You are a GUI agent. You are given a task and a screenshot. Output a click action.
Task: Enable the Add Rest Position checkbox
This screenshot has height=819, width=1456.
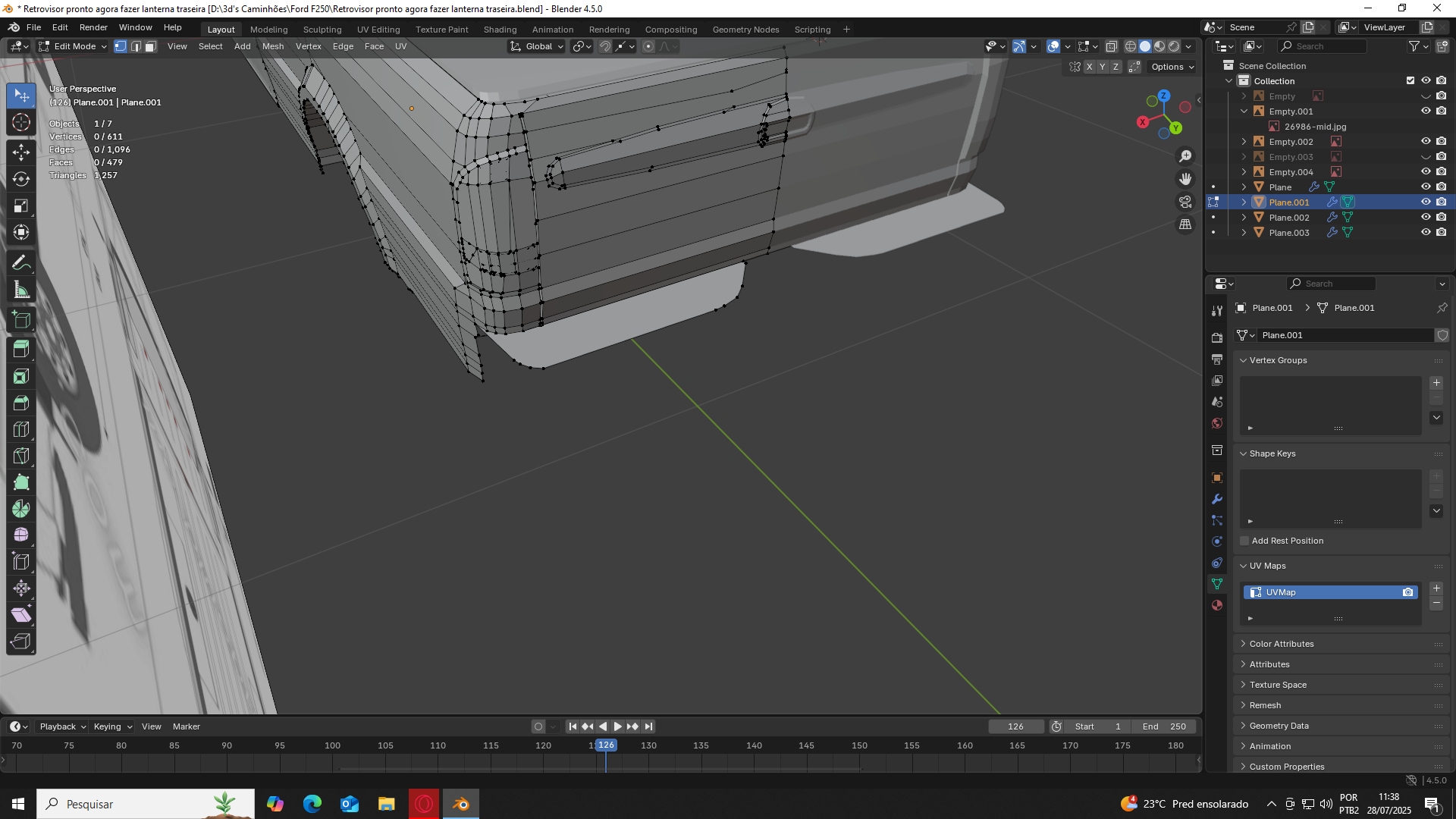[x=1244, y=541]
